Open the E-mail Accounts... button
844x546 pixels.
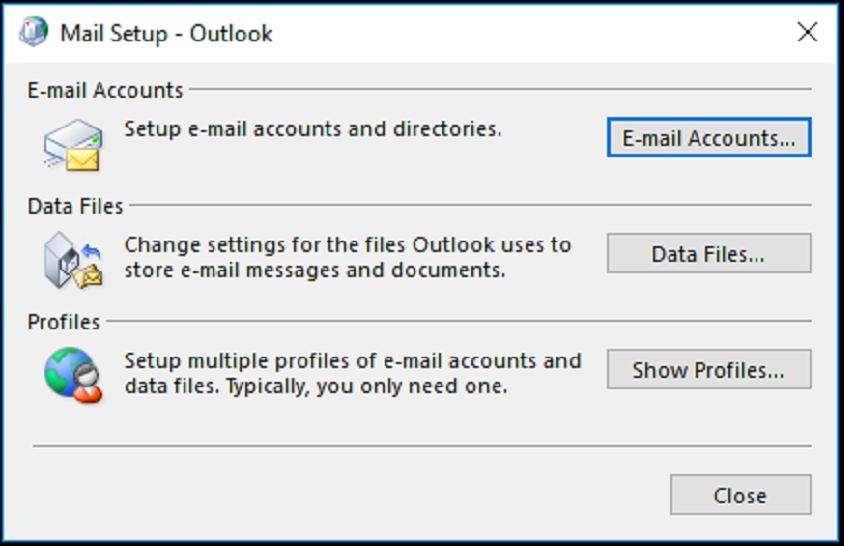coord(708,138)
